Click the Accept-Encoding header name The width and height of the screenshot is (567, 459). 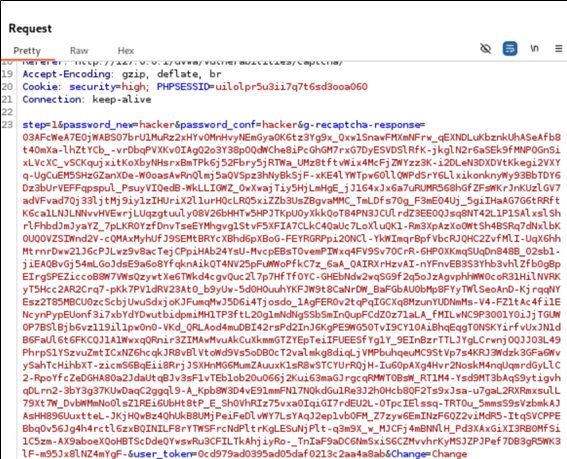[x=66, y=74]
